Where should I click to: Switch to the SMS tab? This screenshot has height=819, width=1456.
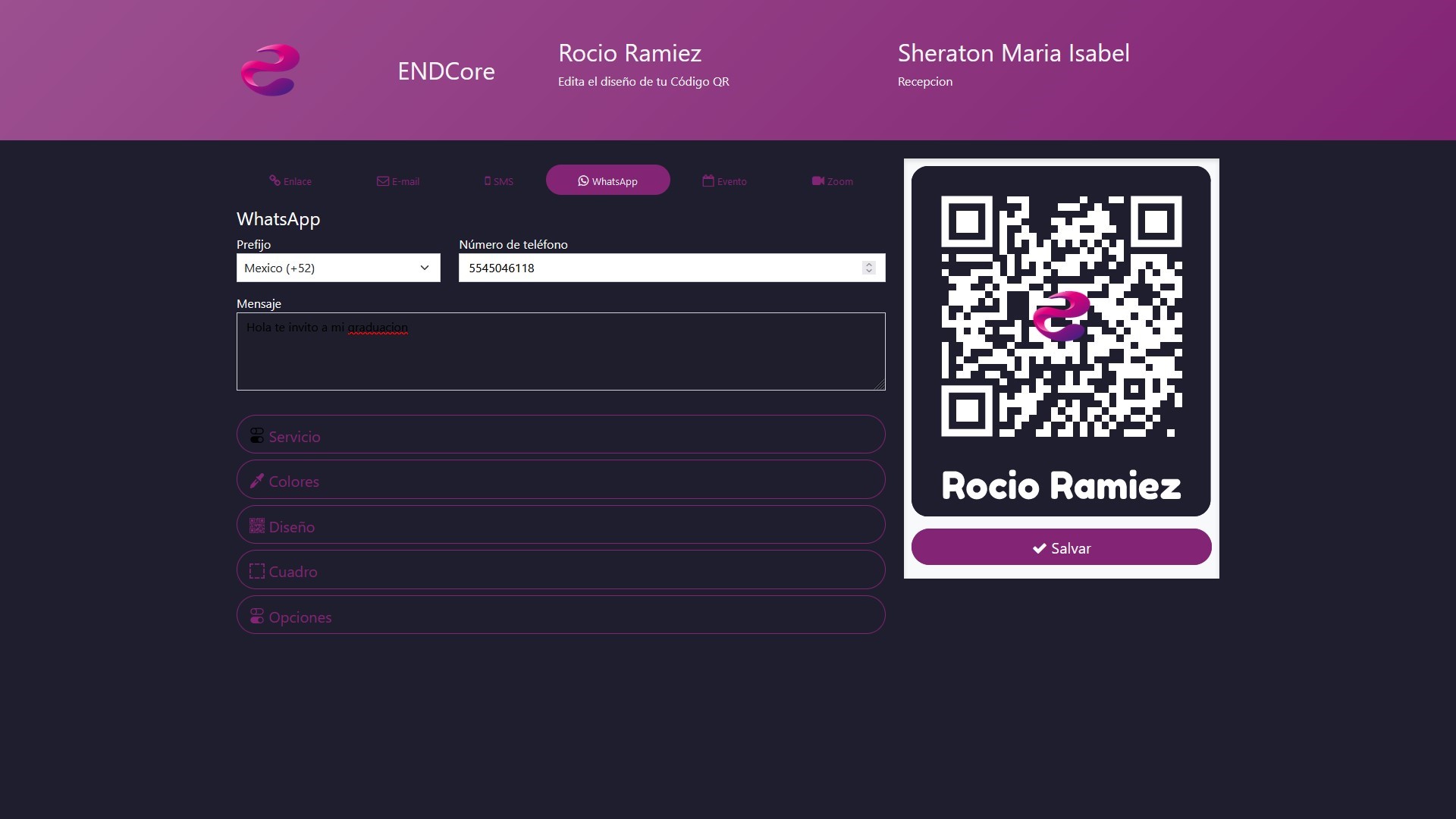coord(499,180)
